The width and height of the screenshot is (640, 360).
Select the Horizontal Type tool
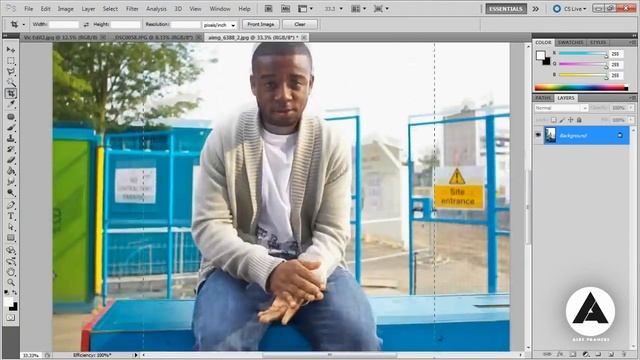click(11, 216)
